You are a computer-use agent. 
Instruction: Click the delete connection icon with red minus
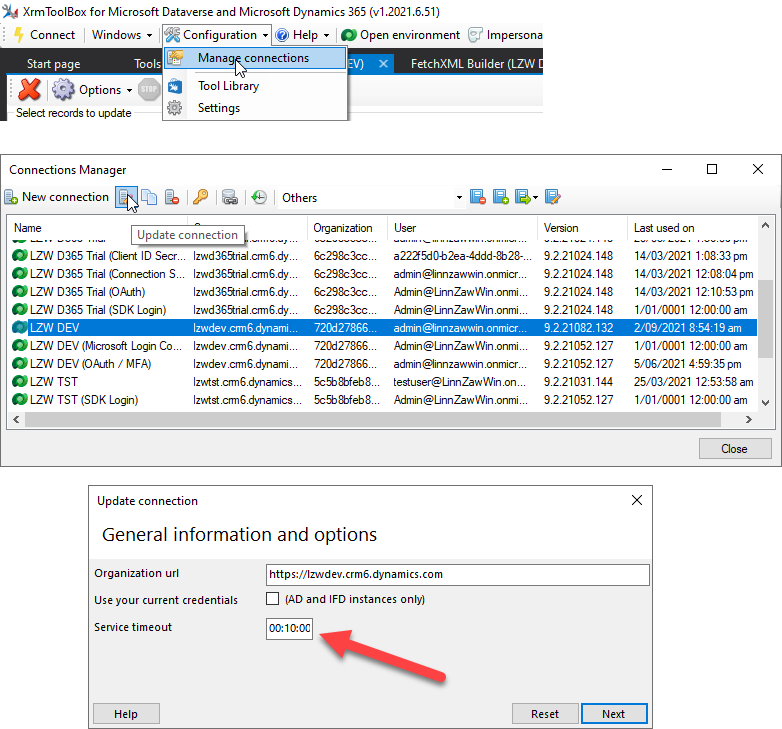pos(172,197)
